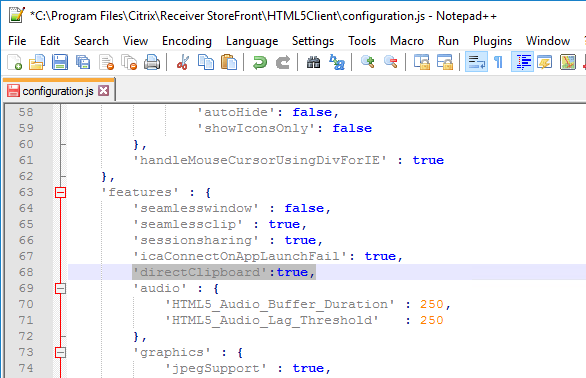Image resolution: width=586 pixels, height=378 pixels.
Task: Open Find using the binoculars icon
Action: (314, 62)
